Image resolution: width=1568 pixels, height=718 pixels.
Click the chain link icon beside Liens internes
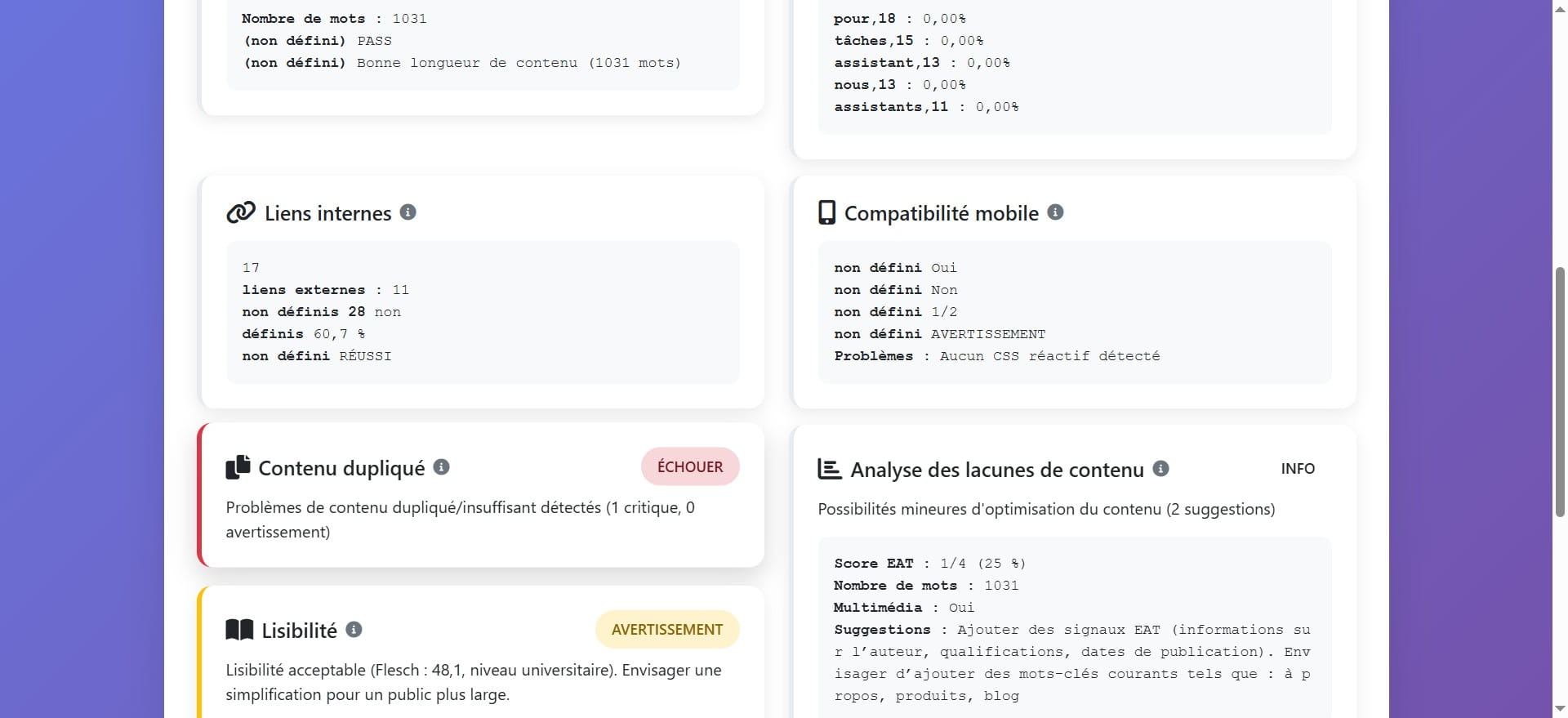(x=241, y=212)
